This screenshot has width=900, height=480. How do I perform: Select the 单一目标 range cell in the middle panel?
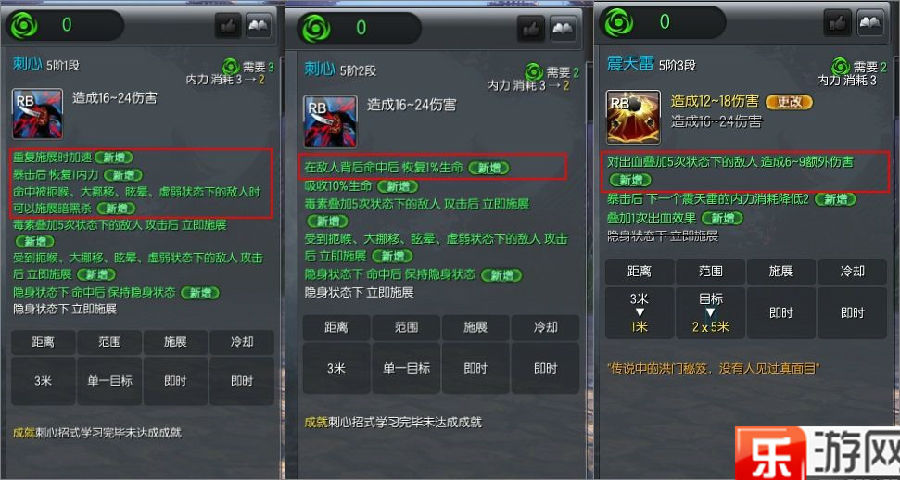[x=406, y=368]
